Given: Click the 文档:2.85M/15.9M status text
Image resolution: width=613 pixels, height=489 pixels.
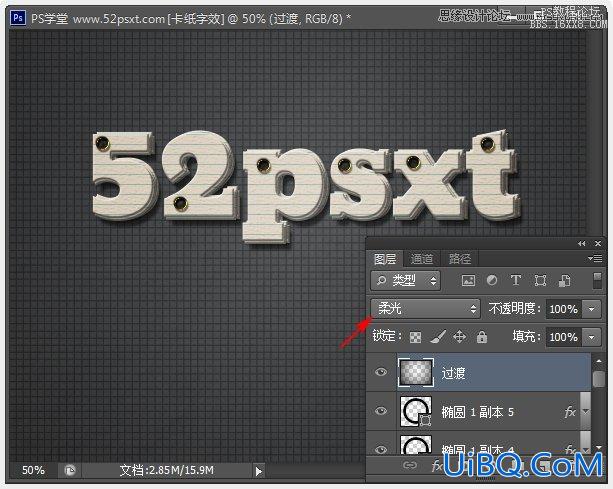Looking at the screenshot, I should point(167,470).
